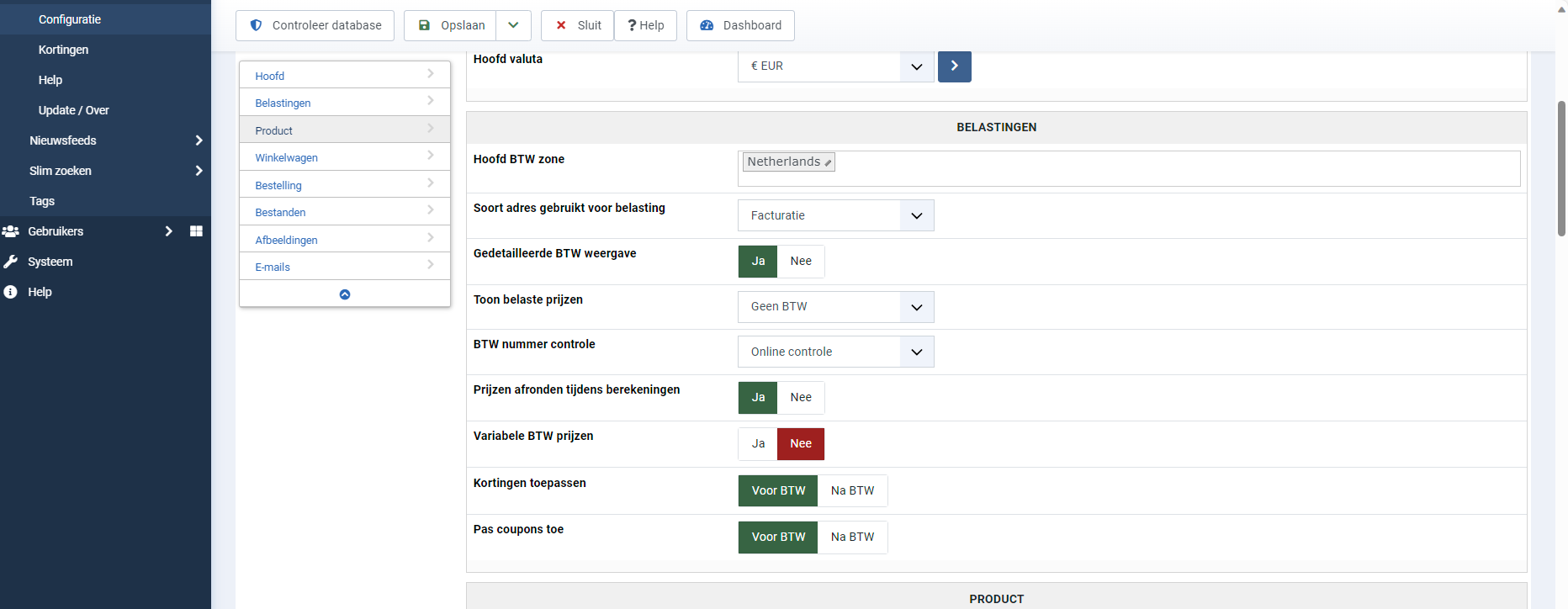This screenshot has height=609, width=1568.
Task: Click the shield icon on Controleer database
Action: coord(257,25)
